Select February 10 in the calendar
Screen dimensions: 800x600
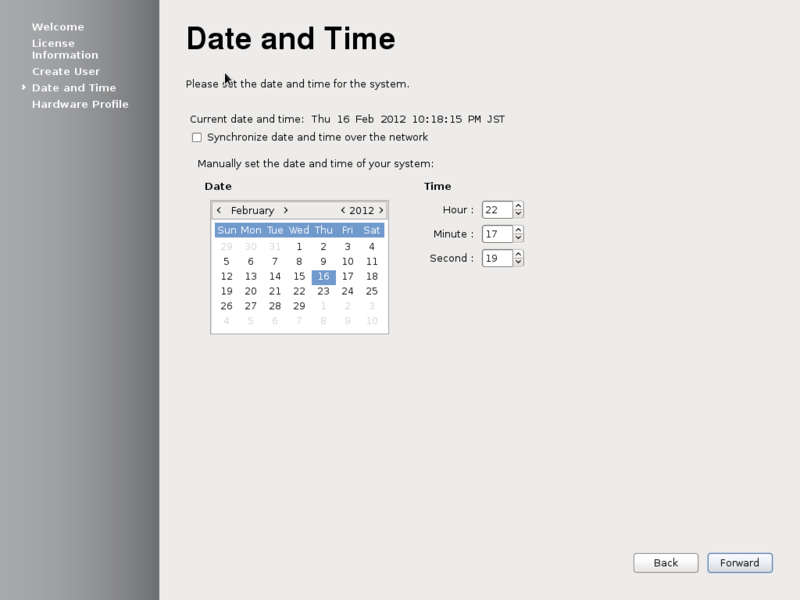(347, 262)
